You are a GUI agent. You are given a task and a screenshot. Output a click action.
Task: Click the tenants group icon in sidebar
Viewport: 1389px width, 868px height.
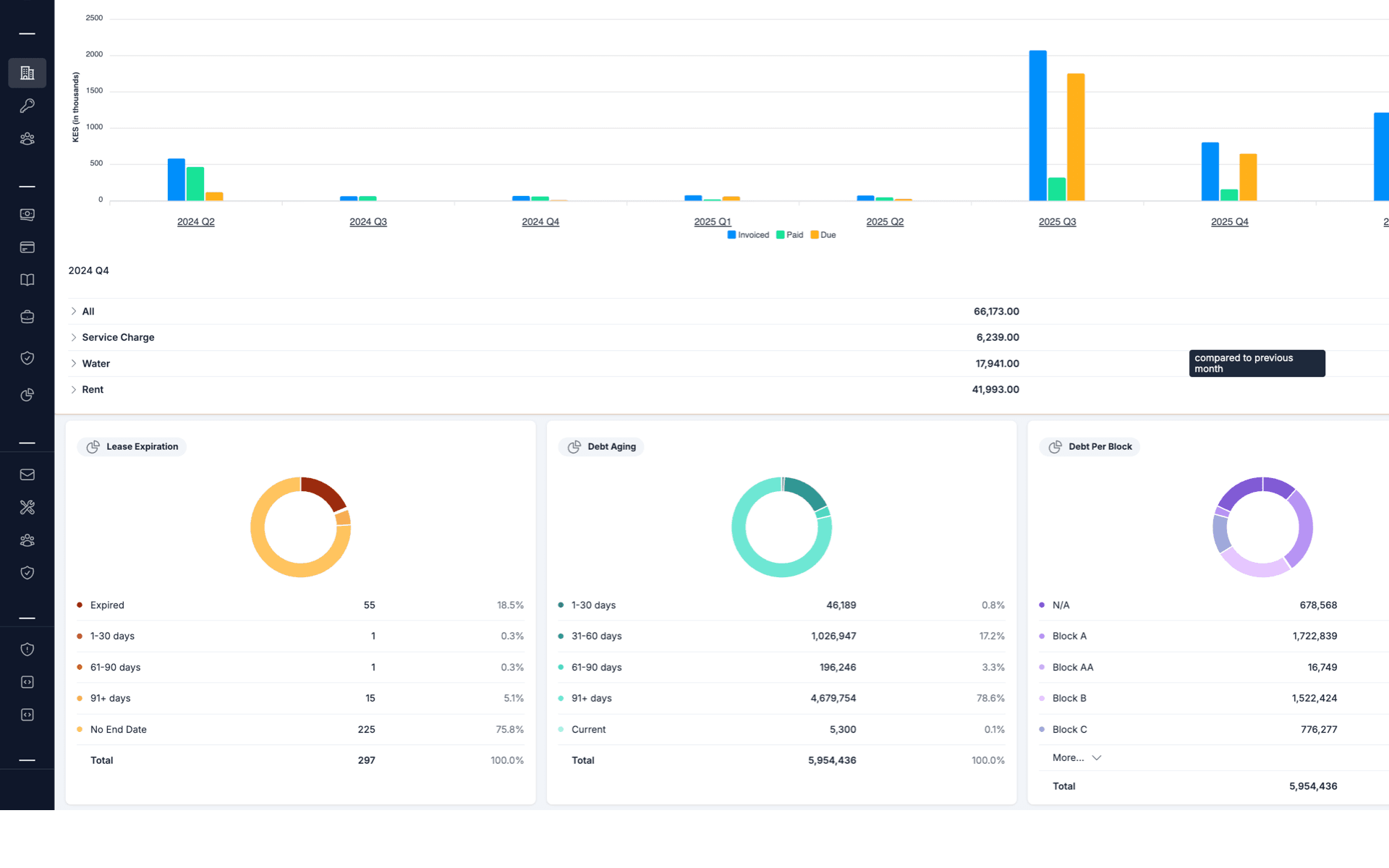pos(27,138)
